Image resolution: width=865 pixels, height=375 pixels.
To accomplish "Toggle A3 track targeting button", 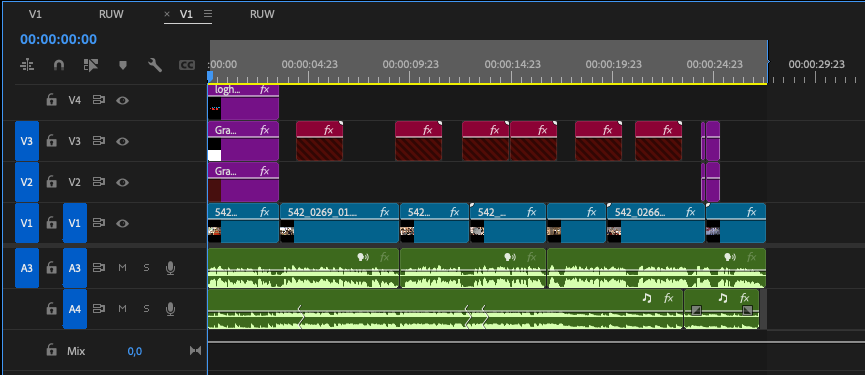I will click(74, 268).
